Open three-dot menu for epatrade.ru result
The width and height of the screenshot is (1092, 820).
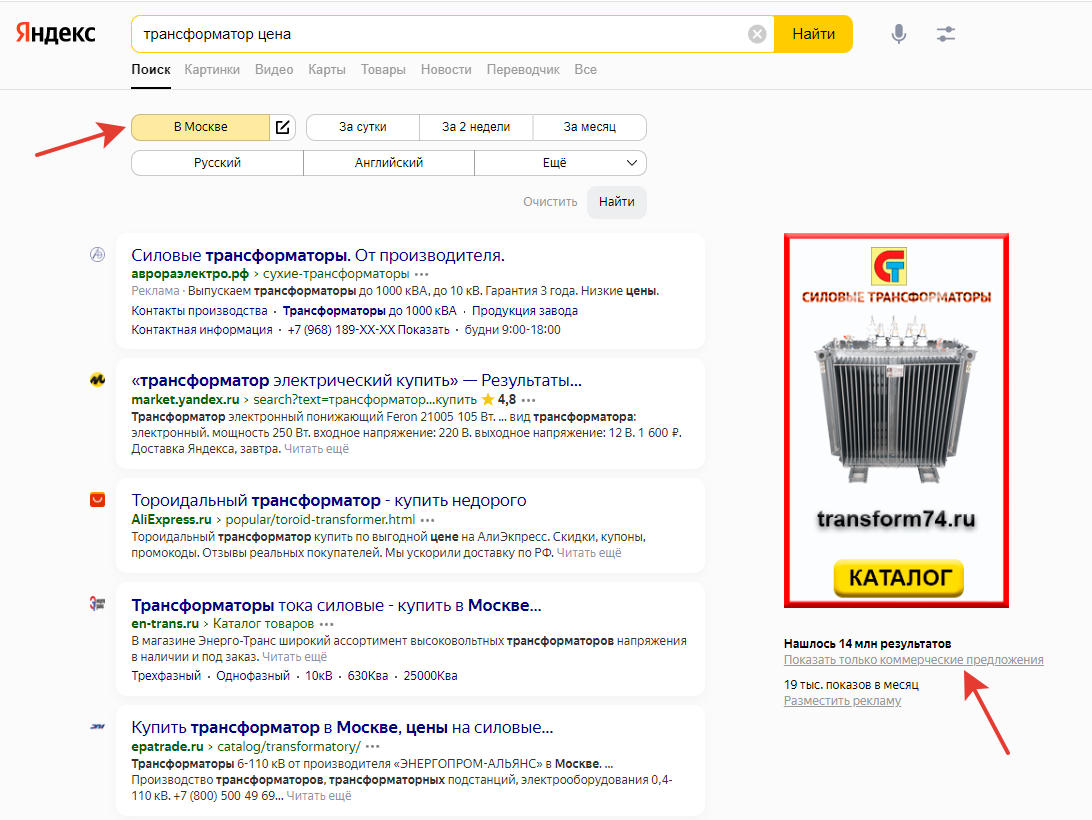point(373,747)
